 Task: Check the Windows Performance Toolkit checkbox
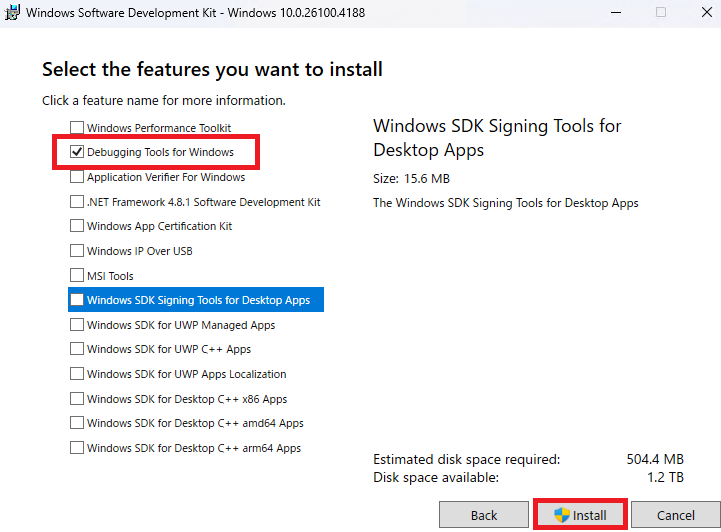click(x=77, y=127)
